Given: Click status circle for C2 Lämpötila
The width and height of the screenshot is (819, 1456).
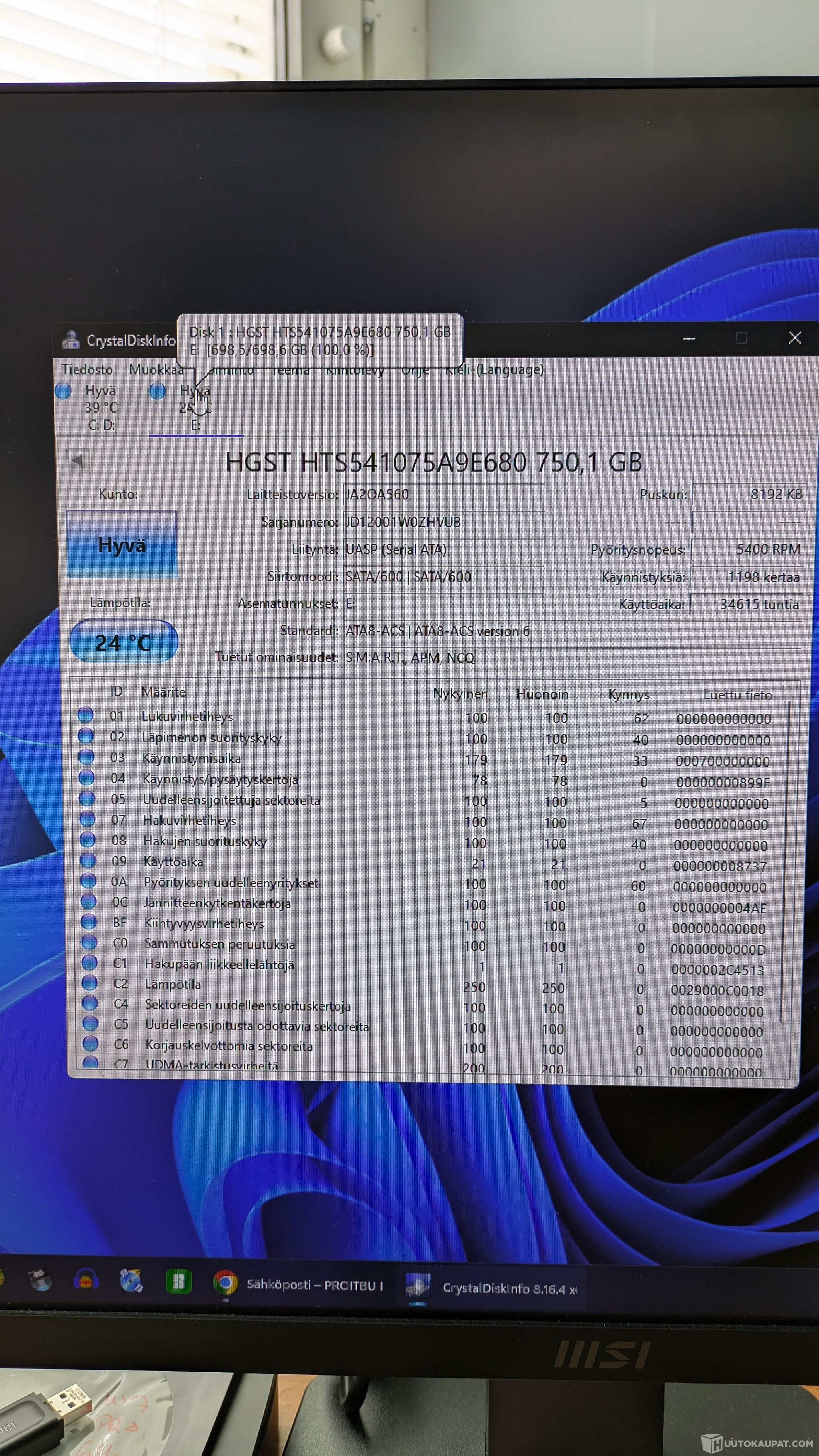Looking at the screenshot, I should tap(90, 983).
